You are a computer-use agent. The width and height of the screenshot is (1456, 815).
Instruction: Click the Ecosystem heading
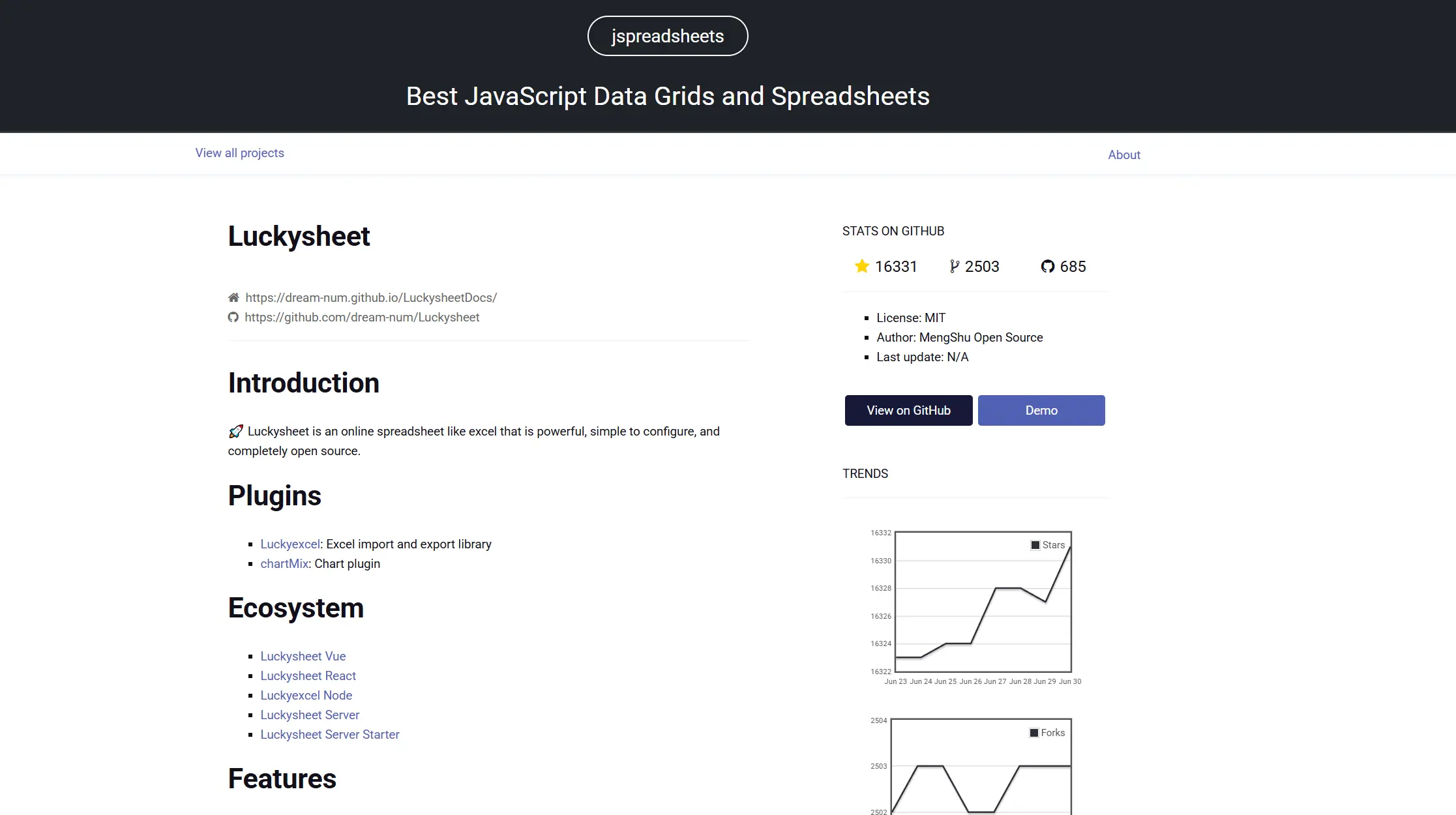point(295,608)
